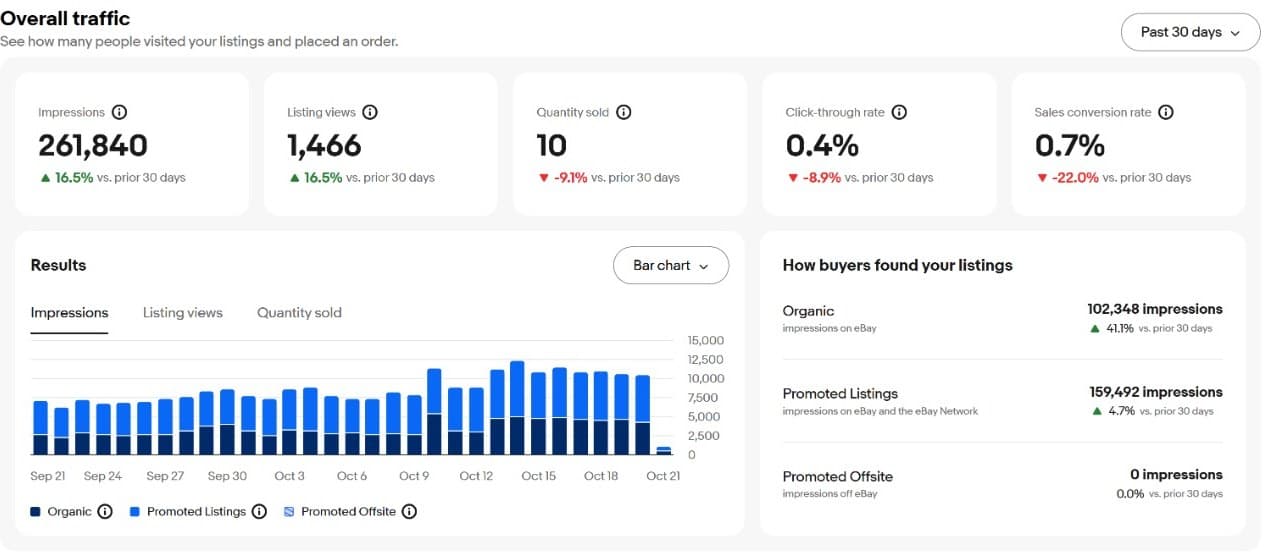Click the 0.7% sales conversion rate value
This screenshot has width=1264, height=554.
click(1070, 146)
